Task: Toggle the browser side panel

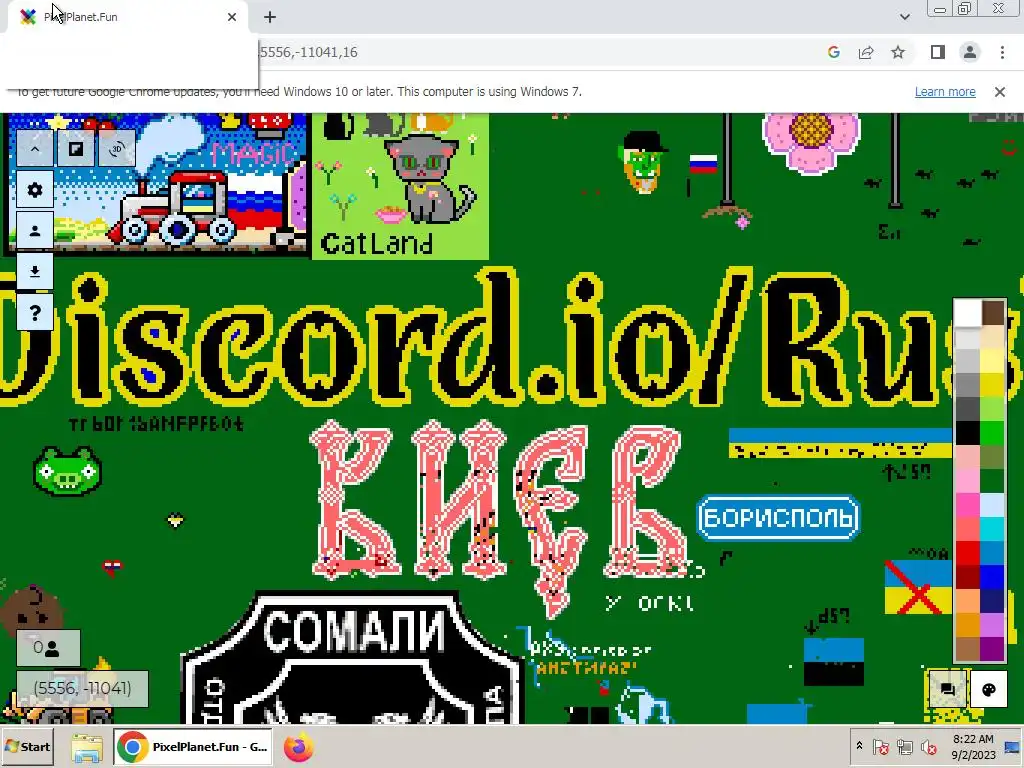Action: (x=938, y=52)
